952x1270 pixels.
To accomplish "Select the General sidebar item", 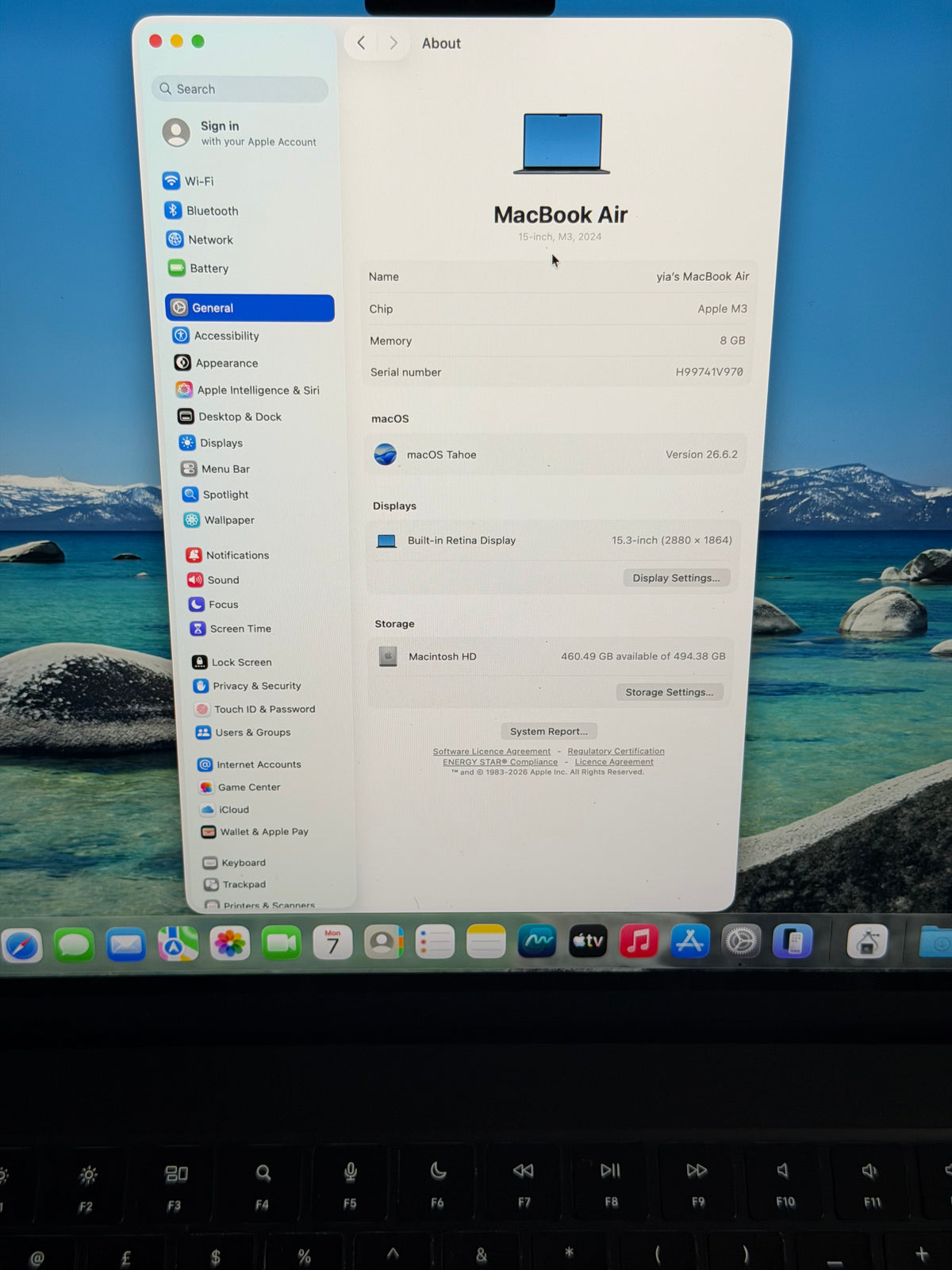I will click(x=250, y=308).
